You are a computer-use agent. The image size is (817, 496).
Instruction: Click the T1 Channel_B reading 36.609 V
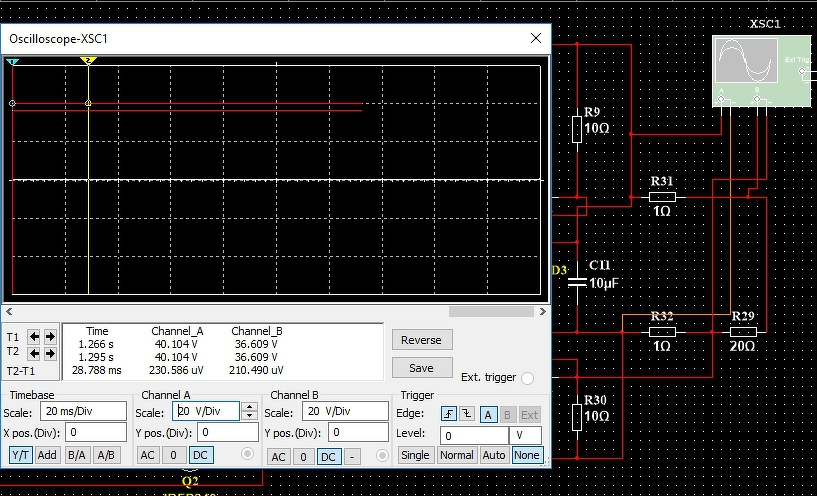tap(255, 344)
